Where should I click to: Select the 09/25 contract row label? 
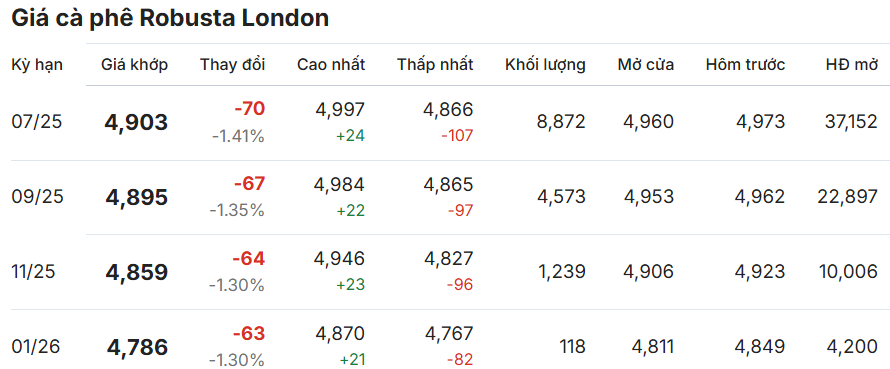(37, 197)
